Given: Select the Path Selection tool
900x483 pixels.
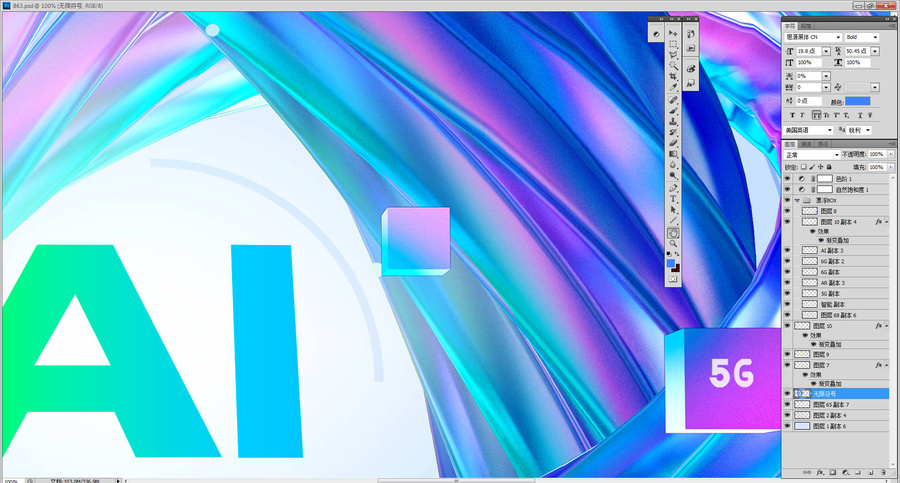Looking at the screenshot, I should click(x=673, y=210).
